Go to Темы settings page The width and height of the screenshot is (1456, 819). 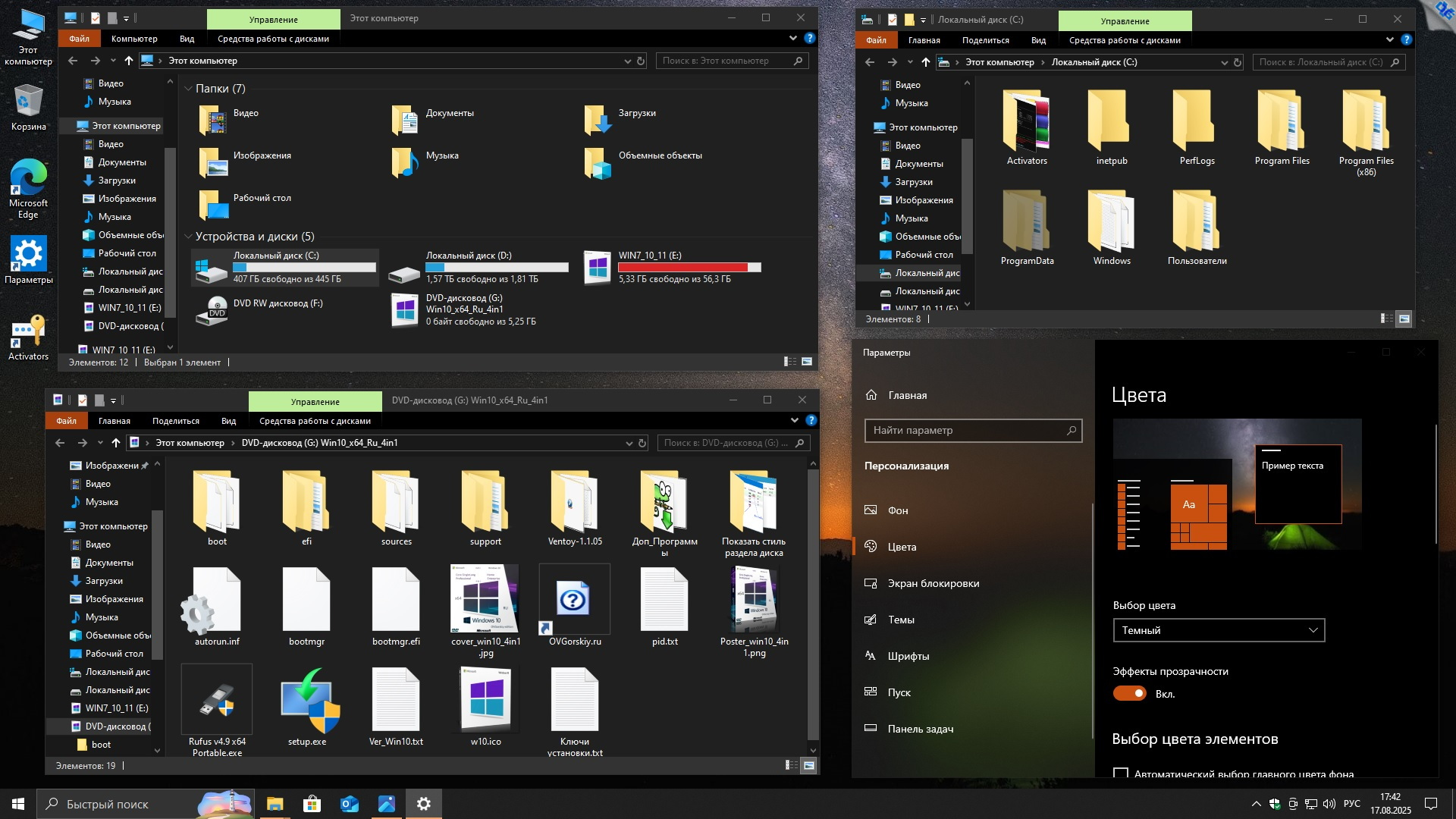[x=901, y=620]
